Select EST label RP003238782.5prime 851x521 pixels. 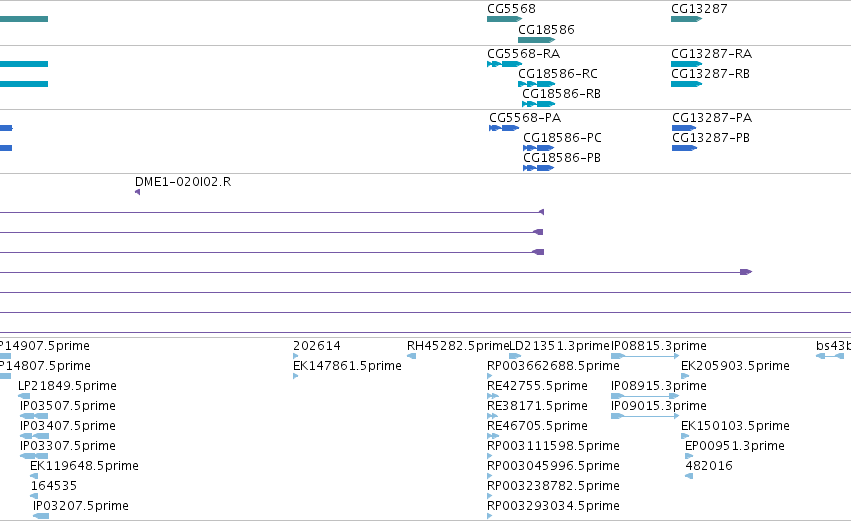point(553,486)
